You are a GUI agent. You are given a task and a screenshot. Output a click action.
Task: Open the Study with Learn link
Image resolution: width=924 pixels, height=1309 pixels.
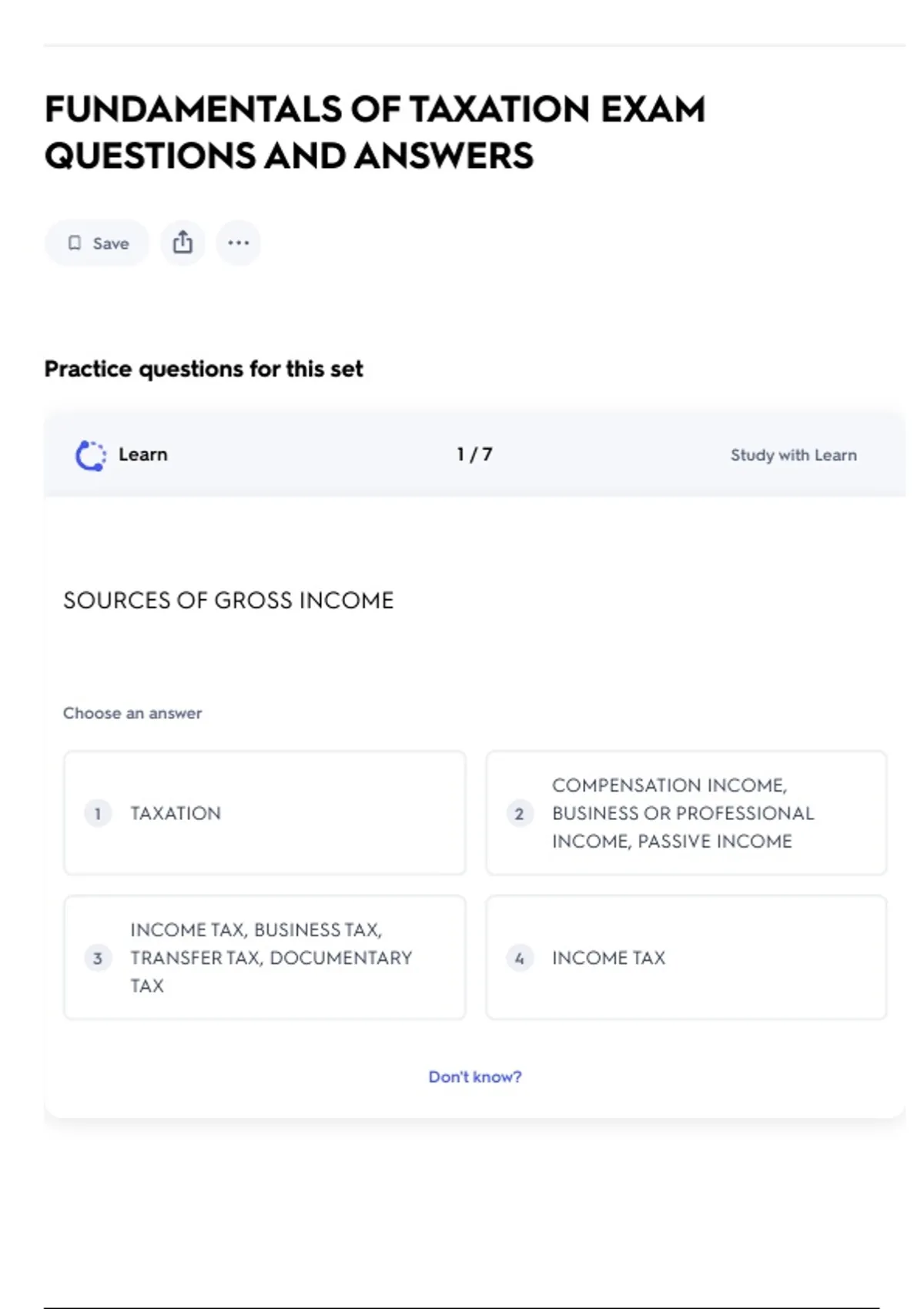793,455
